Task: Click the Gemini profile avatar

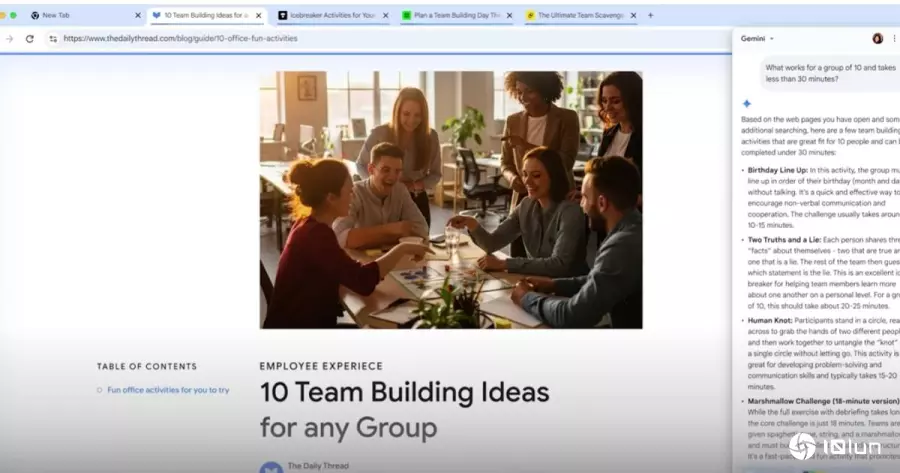Action: (x=877, y=38)
